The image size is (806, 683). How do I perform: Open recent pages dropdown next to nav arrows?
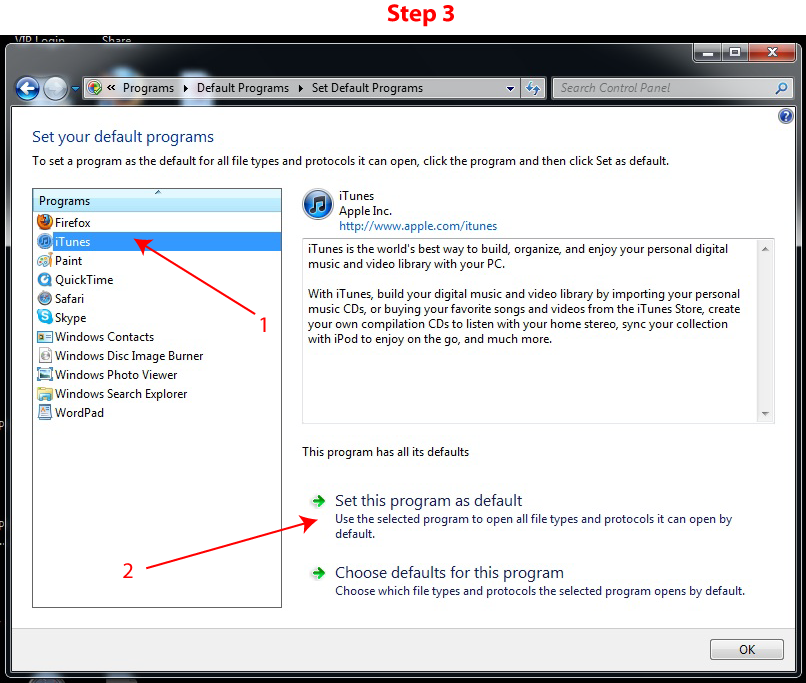coord(75,88)
